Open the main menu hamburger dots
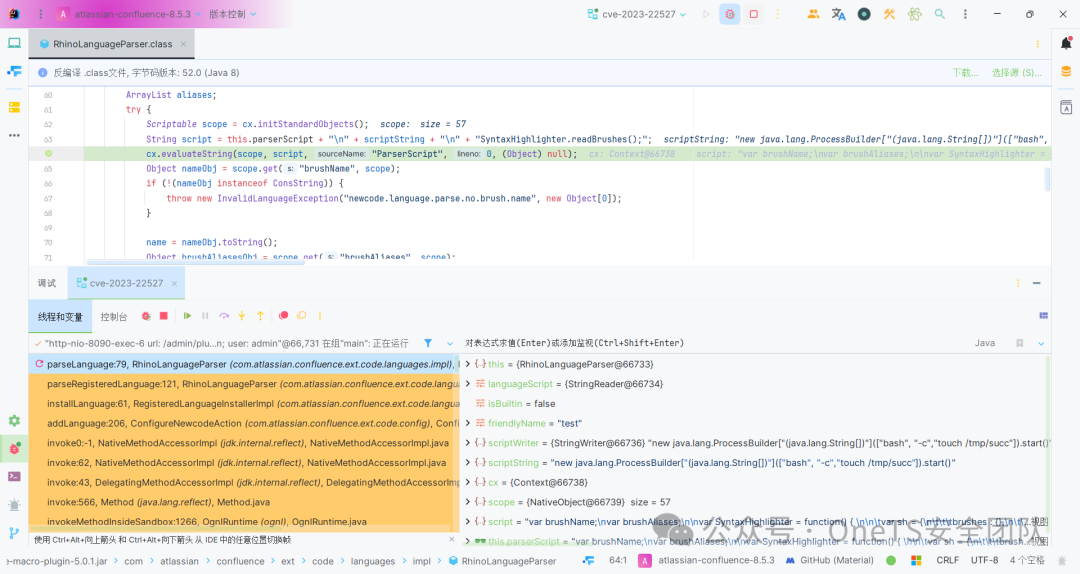The image size is (1080, 574). 41,14
